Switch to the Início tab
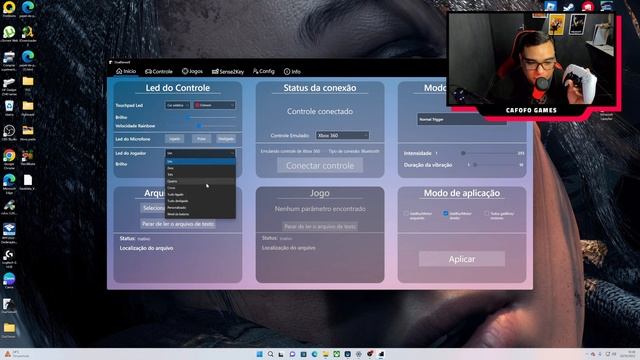 point(126,71)
